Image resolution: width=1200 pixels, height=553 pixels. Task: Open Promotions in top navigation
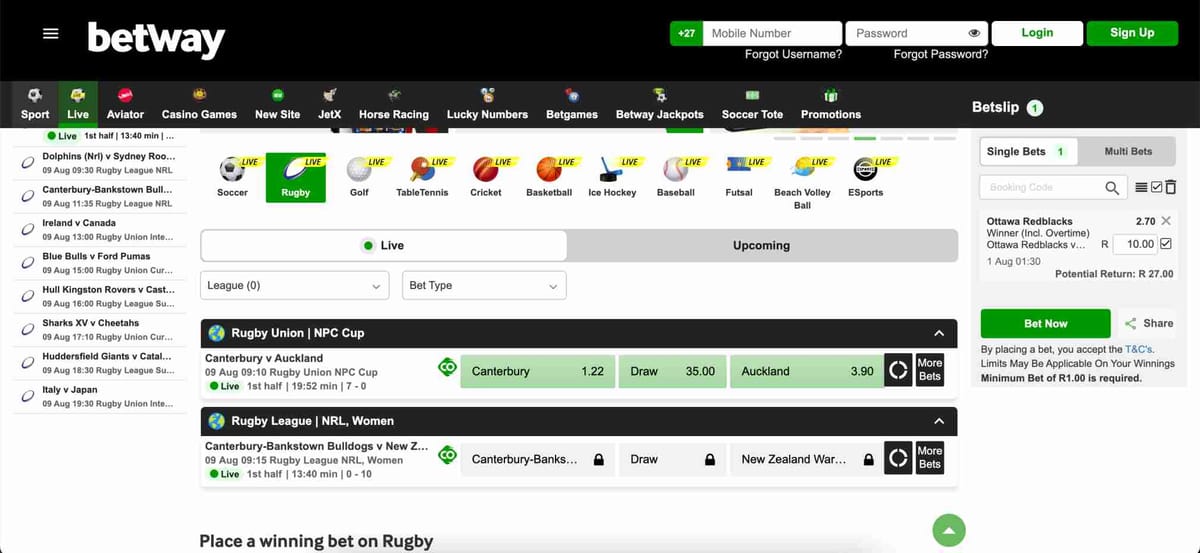point(831,105)
